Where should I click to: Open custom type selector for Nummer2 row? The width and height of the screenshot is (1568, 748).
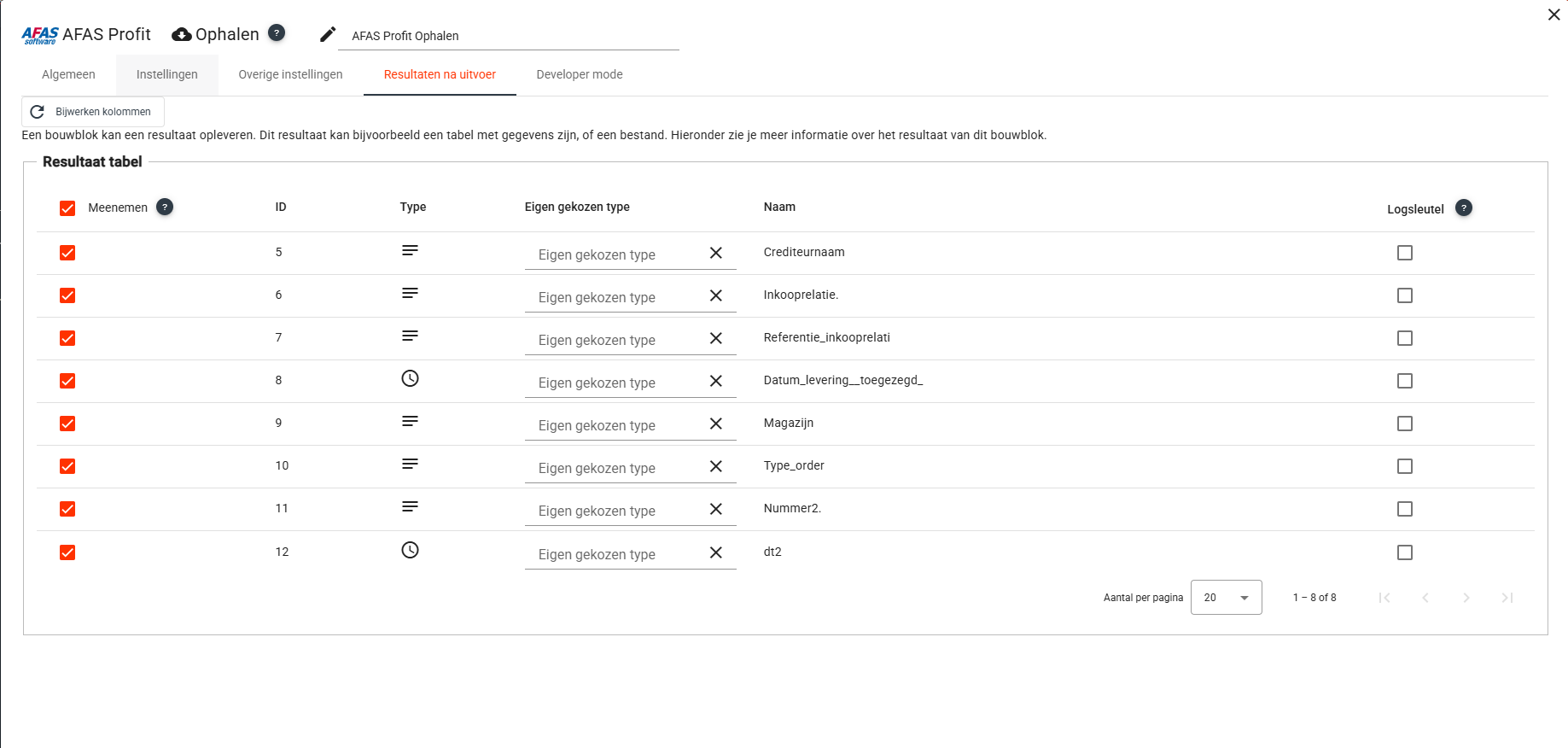click(615, 511)
